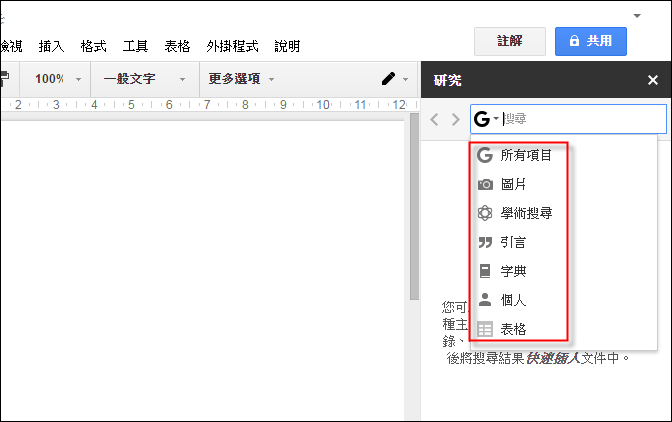Click the 檢視 menu

(x=11, y=46)
